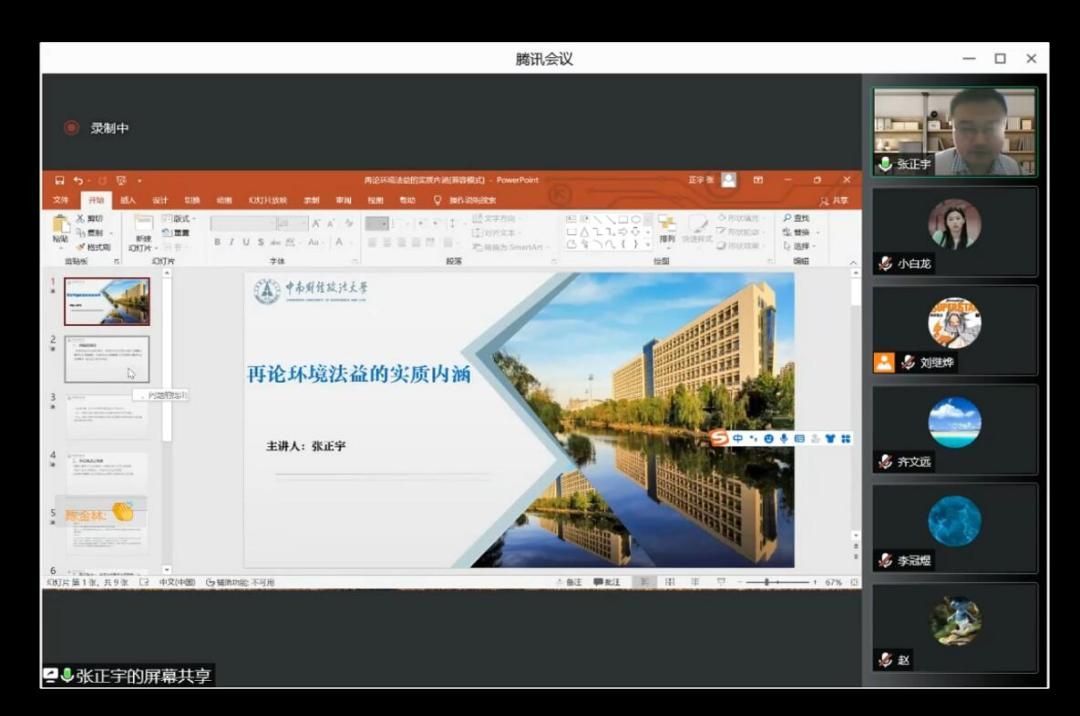This screenshot has height=716, width=1080.
Task: Click the Share button in PowerPoint
Action: (834, 200)
